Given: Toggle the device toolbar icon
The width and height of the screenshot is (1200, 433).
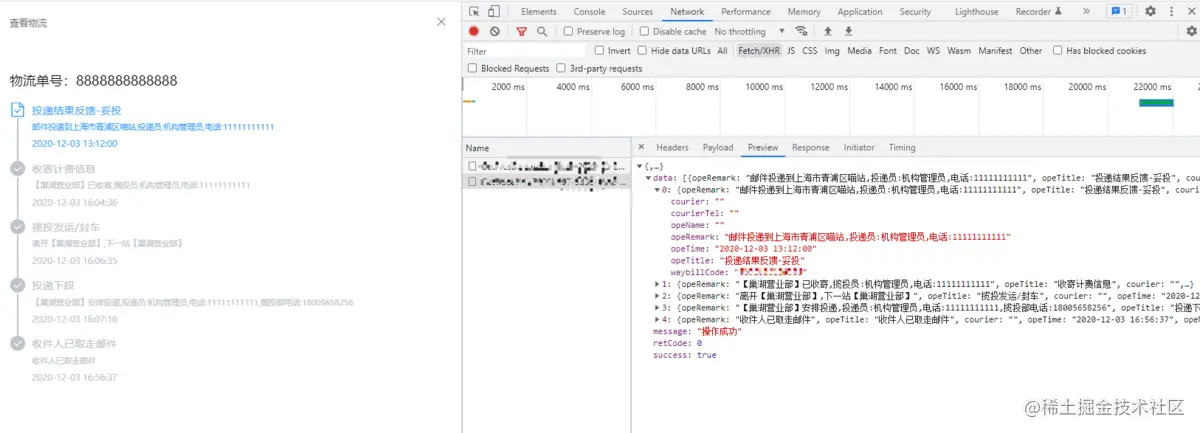Looking at the screenshot, I should 495,12.
